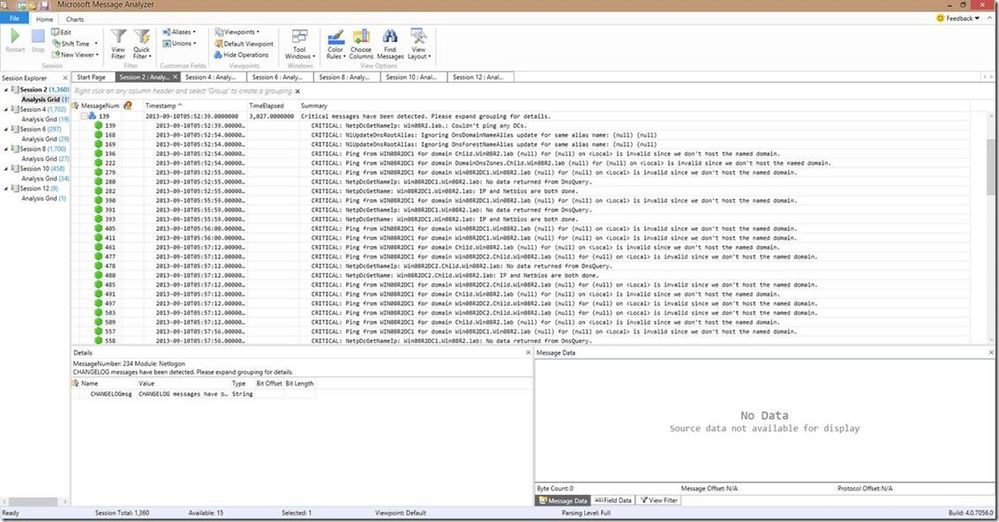Click the diagnosis icon column header
This screenshot has height=522, width=999.
[x=127, y=106]
